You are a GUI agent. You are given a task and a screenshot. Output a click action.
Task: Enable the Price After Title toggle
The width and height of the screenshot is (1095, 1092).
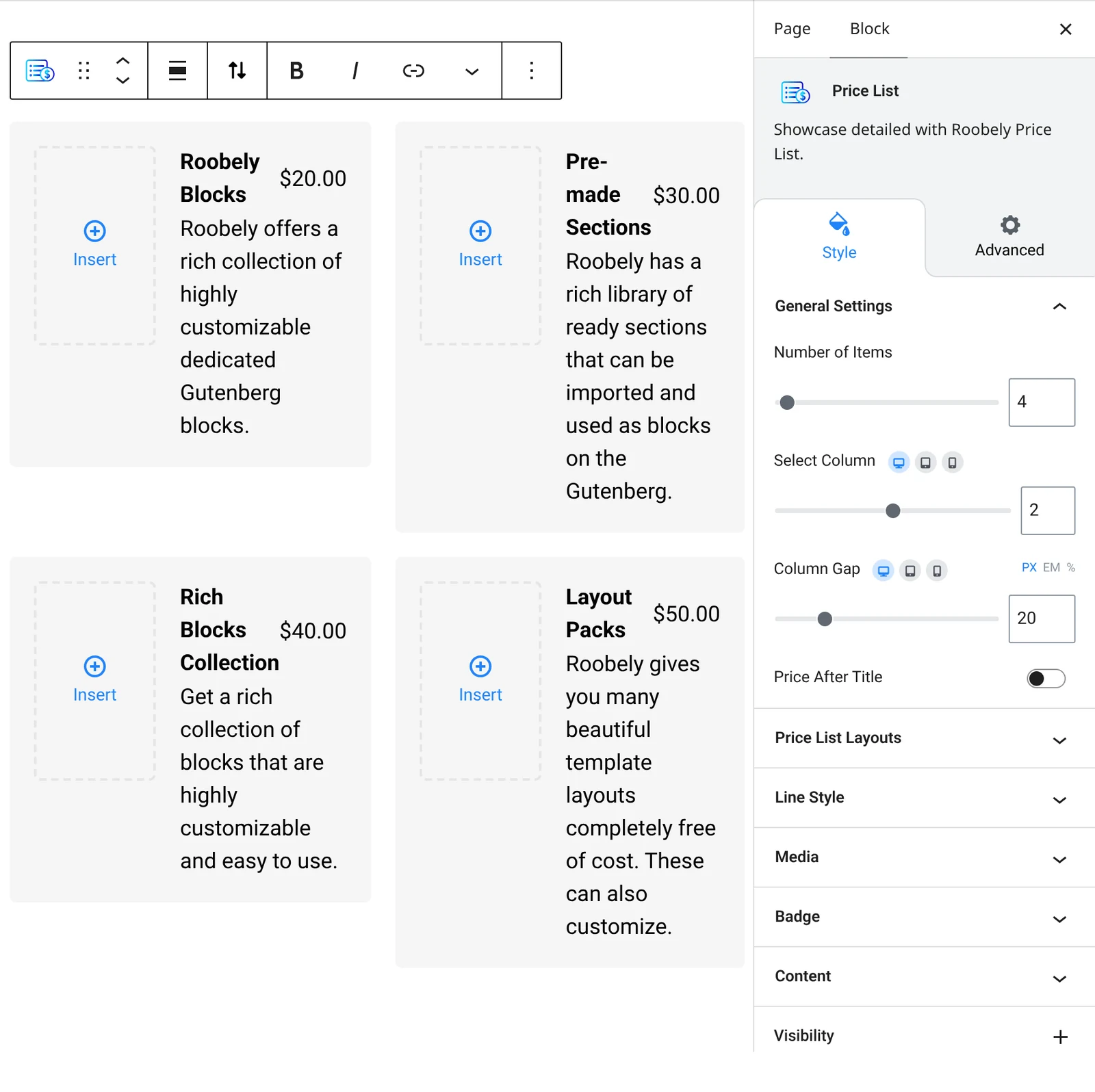point(1046,678)
